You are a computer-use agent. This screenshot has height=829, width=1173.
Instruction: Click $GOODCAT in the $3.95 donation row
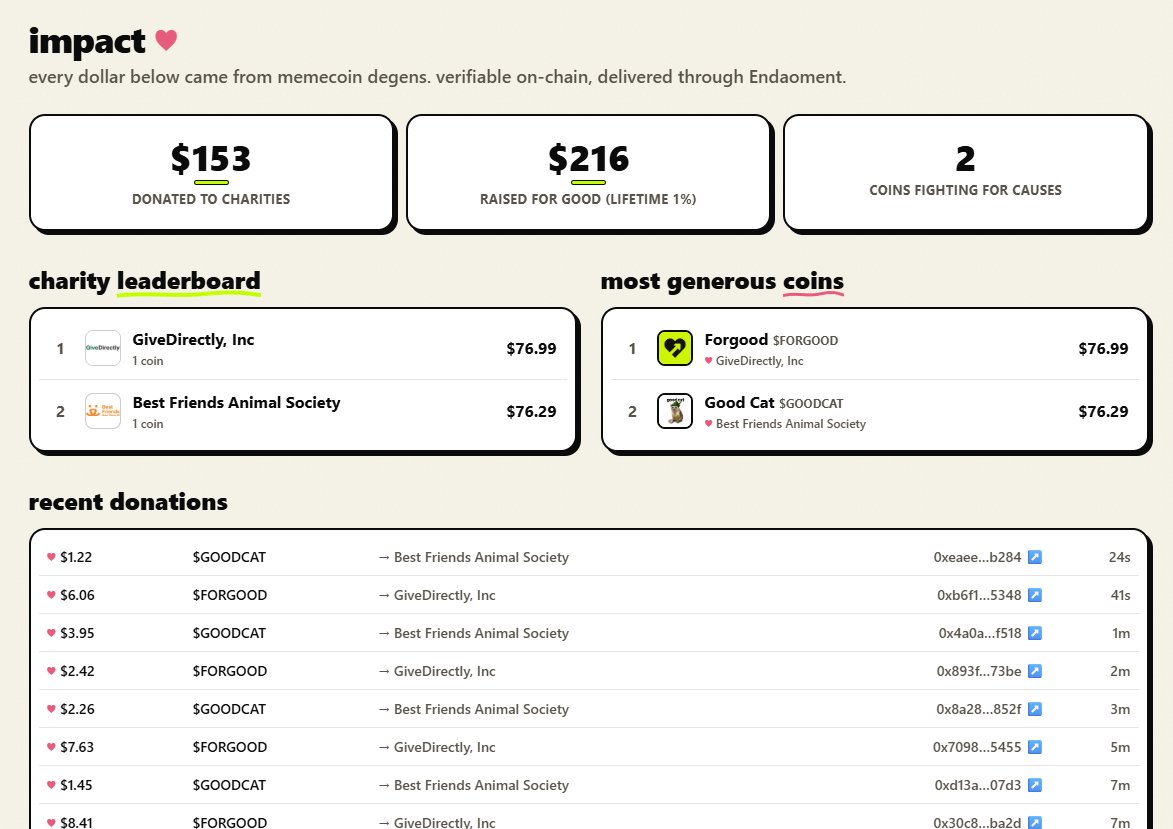[229, 633]
